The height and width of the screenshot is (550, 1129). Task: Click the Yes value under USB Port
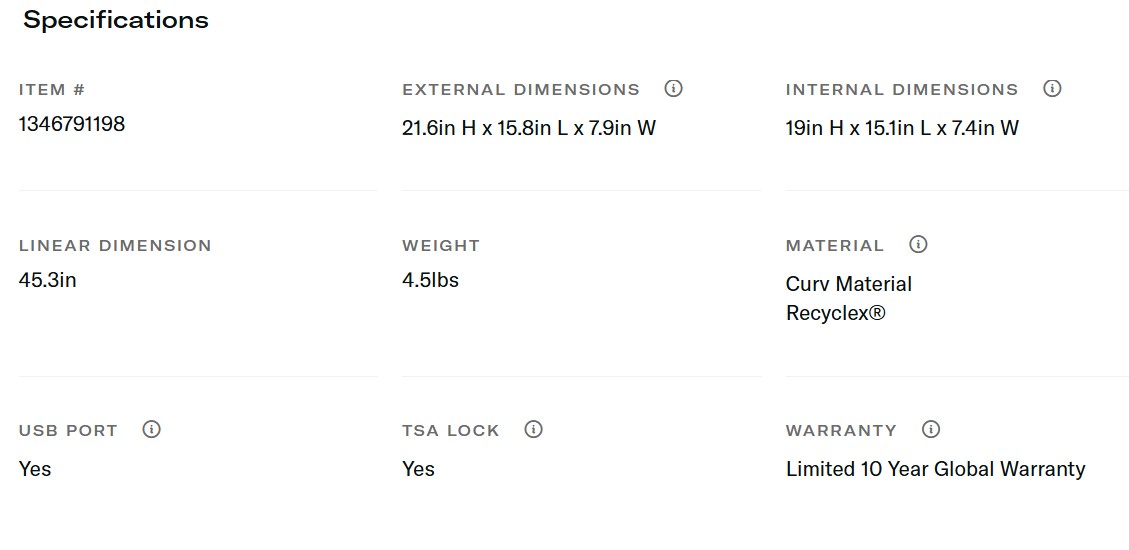pyautogui.click(x=35, y=469)
